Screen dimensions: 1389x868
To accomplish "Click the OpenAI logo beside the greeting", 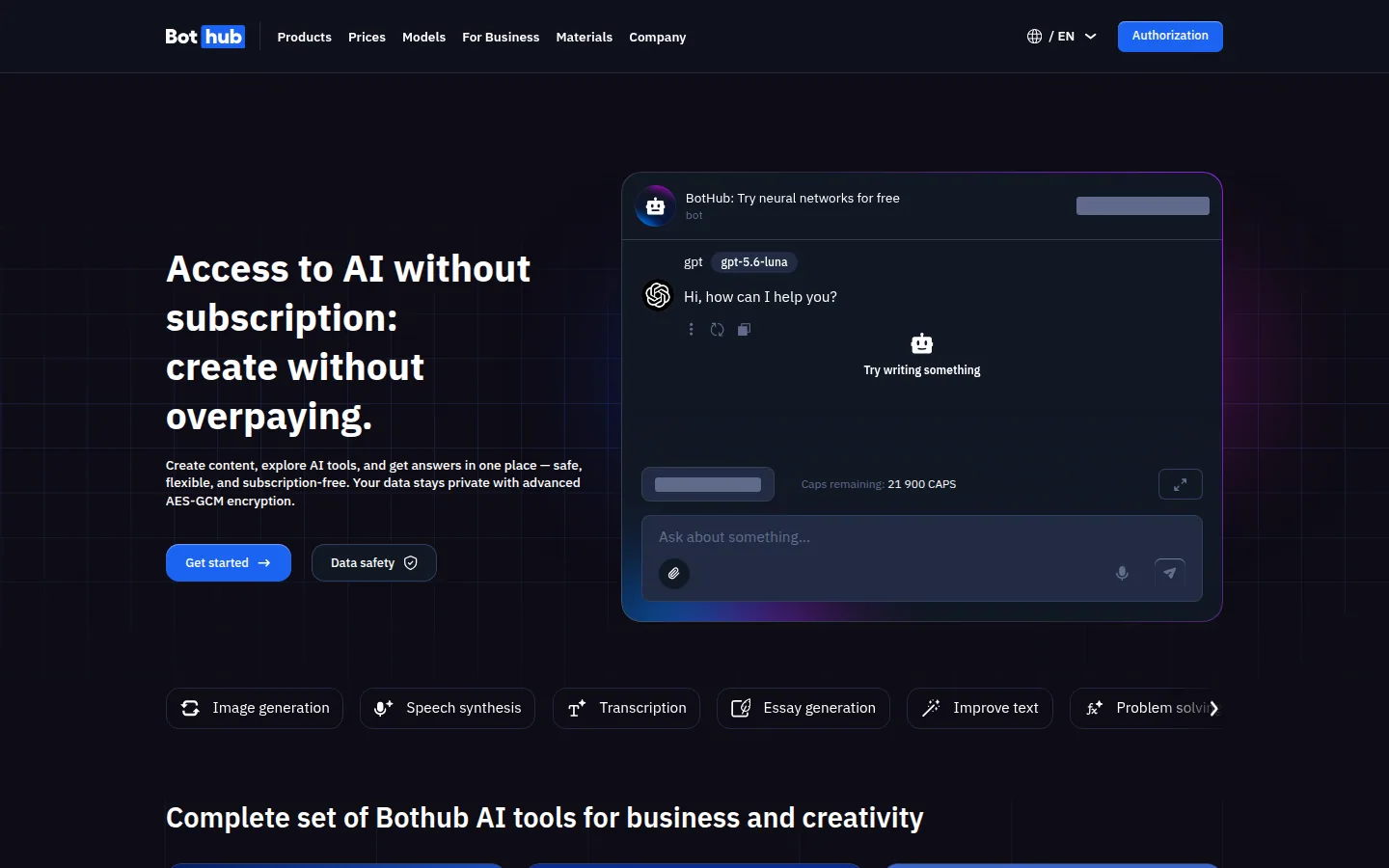I will (658, 295).
